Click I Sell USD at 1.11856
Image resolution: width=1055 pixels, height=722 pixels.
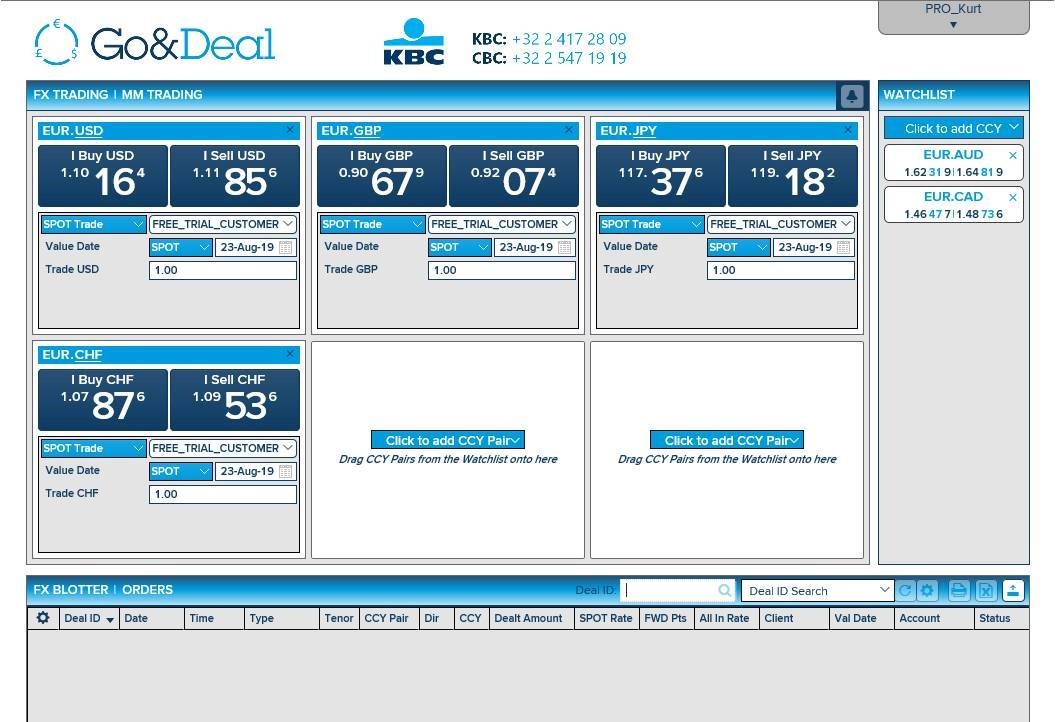(x=235, y=176)
